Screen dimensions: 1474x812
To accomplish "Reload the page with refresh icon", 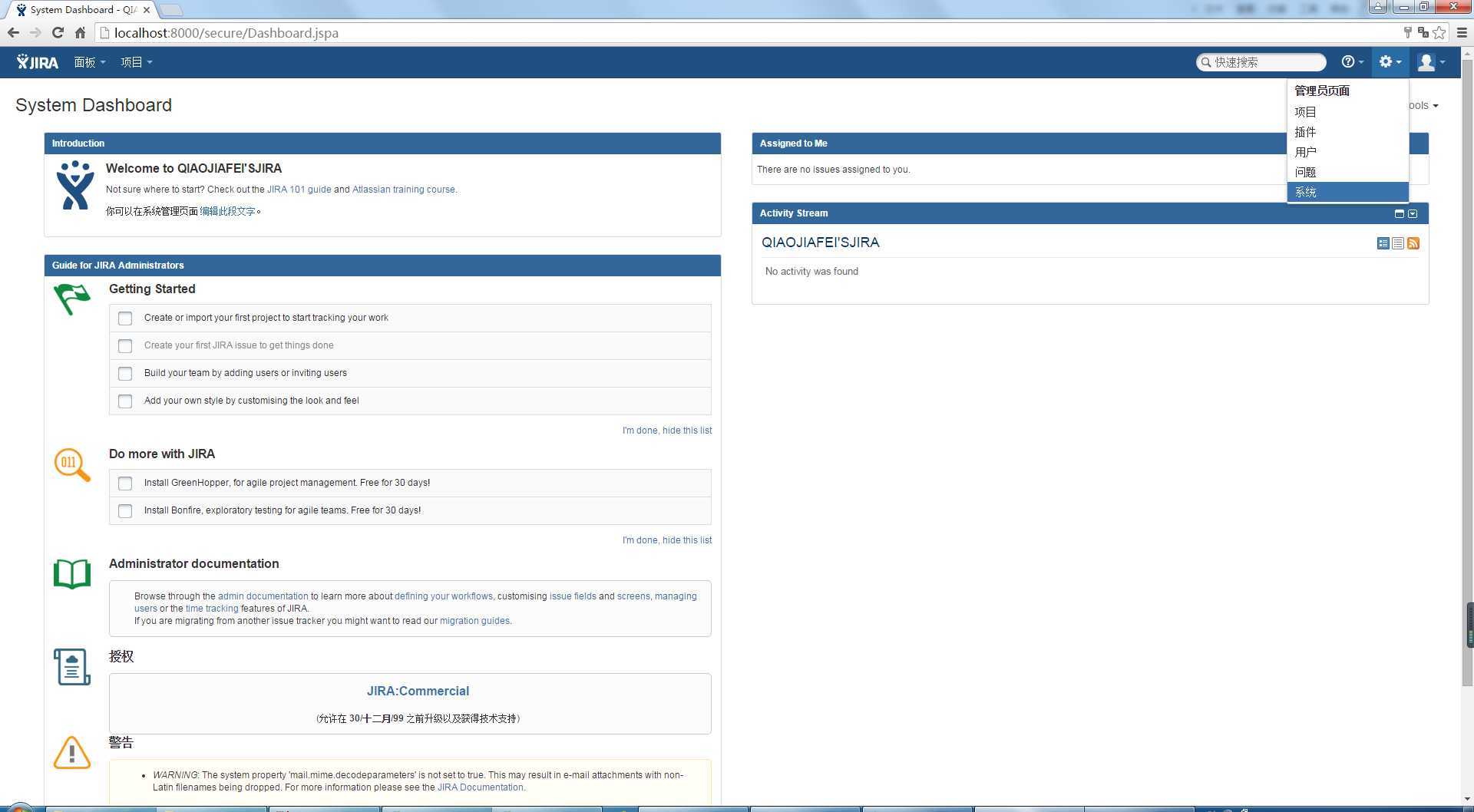I will [58, 33].
